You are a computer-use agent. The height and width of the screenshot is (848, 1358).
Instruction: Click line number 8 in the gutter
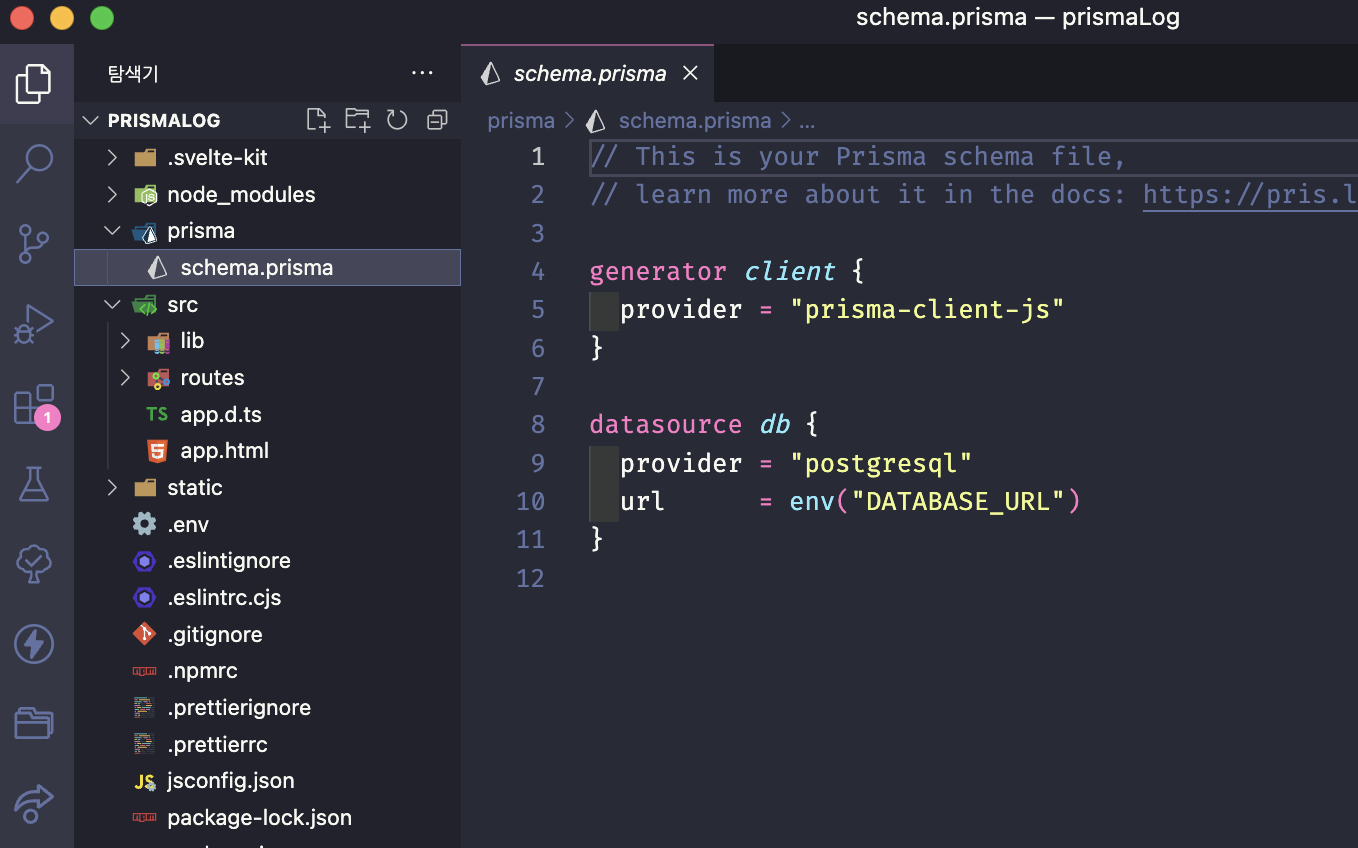(x=538, y=424)
